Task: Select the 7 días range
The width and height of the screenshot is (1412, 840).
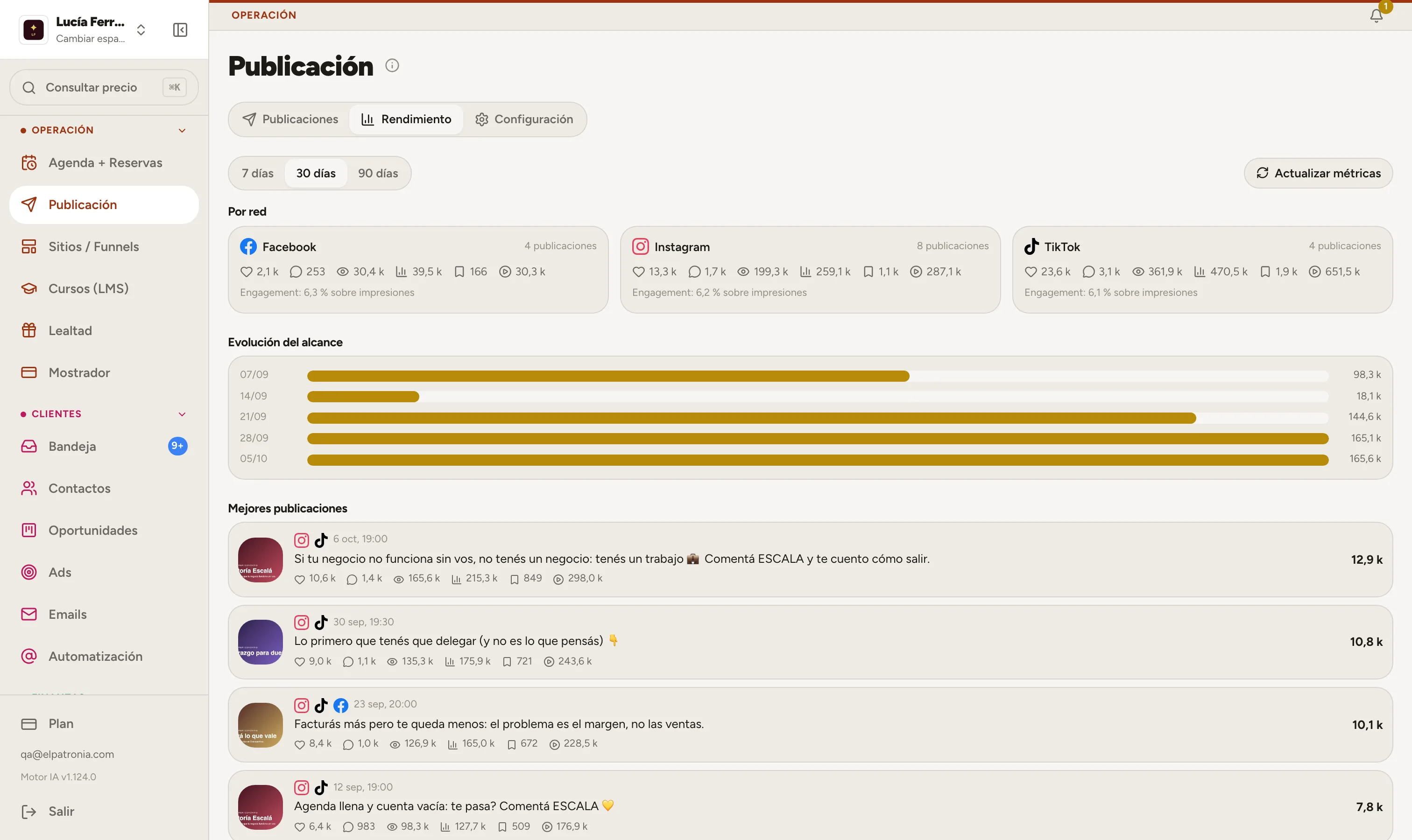Action: (258, 173)
